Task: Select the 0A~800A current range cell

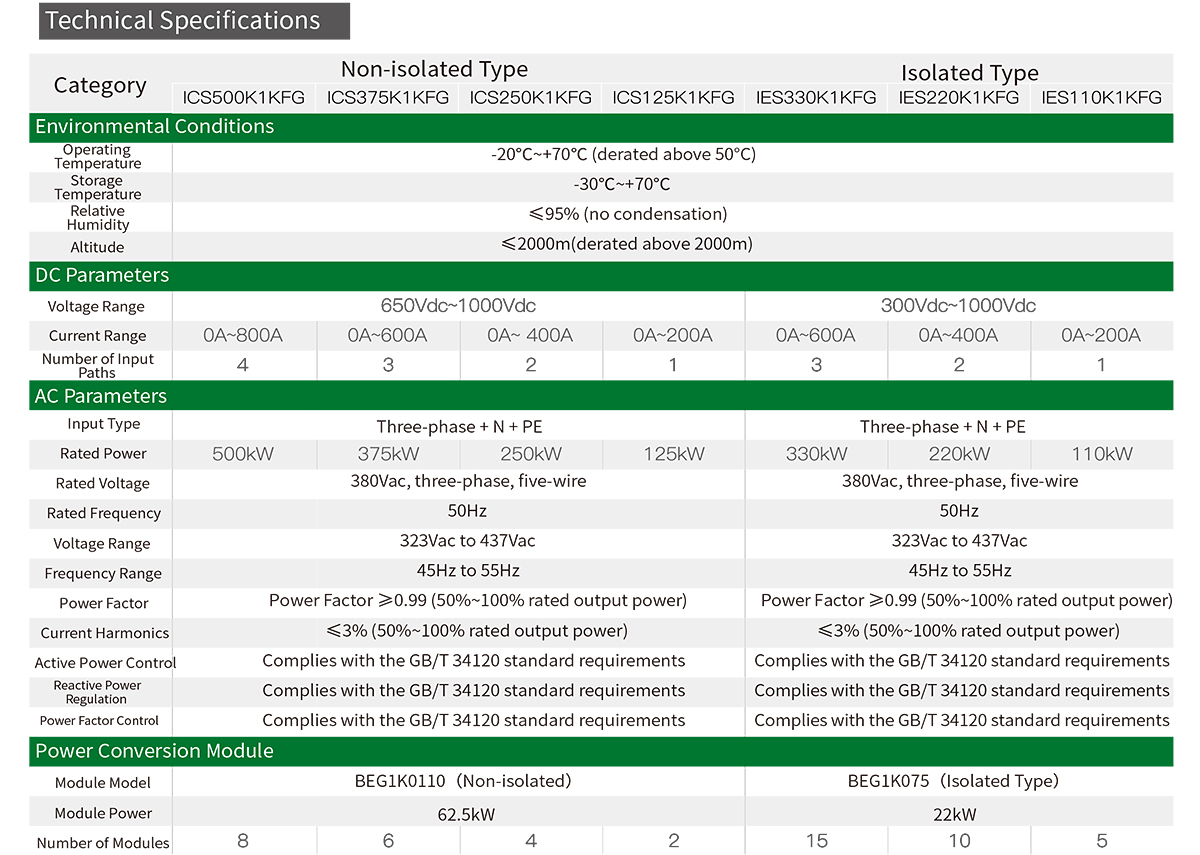Action: click(243, 336)
